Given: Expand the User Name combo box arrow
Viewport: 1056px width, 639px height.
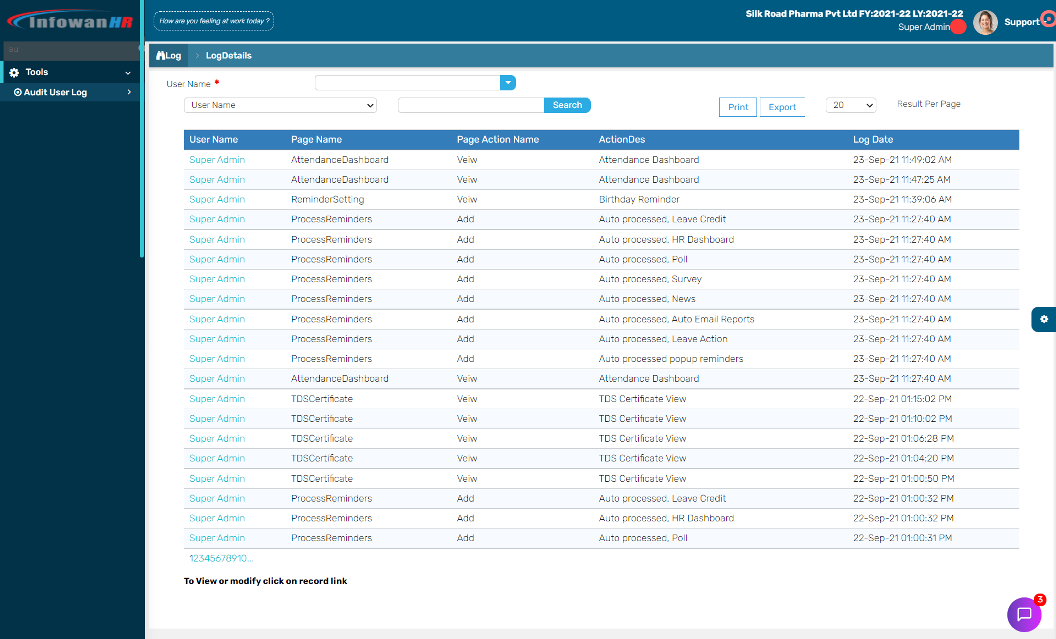Looking at the screenshot, I should click(x=507, y=83).
